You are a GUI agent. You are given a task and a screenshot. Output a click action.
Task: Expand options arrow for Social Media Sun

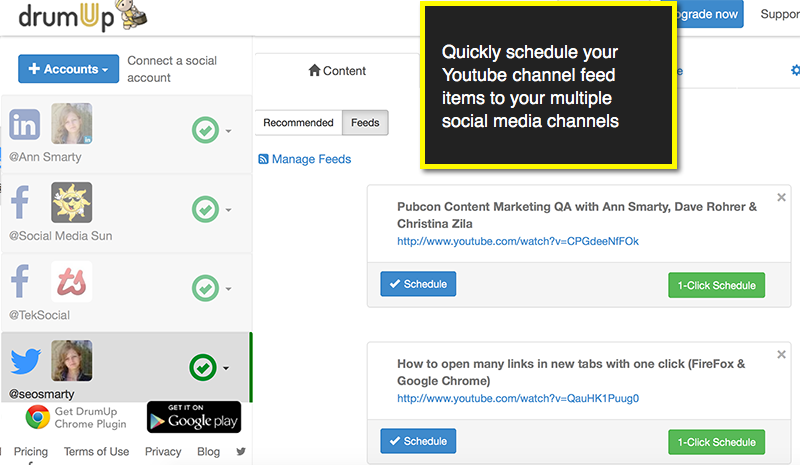click(229, 210)
